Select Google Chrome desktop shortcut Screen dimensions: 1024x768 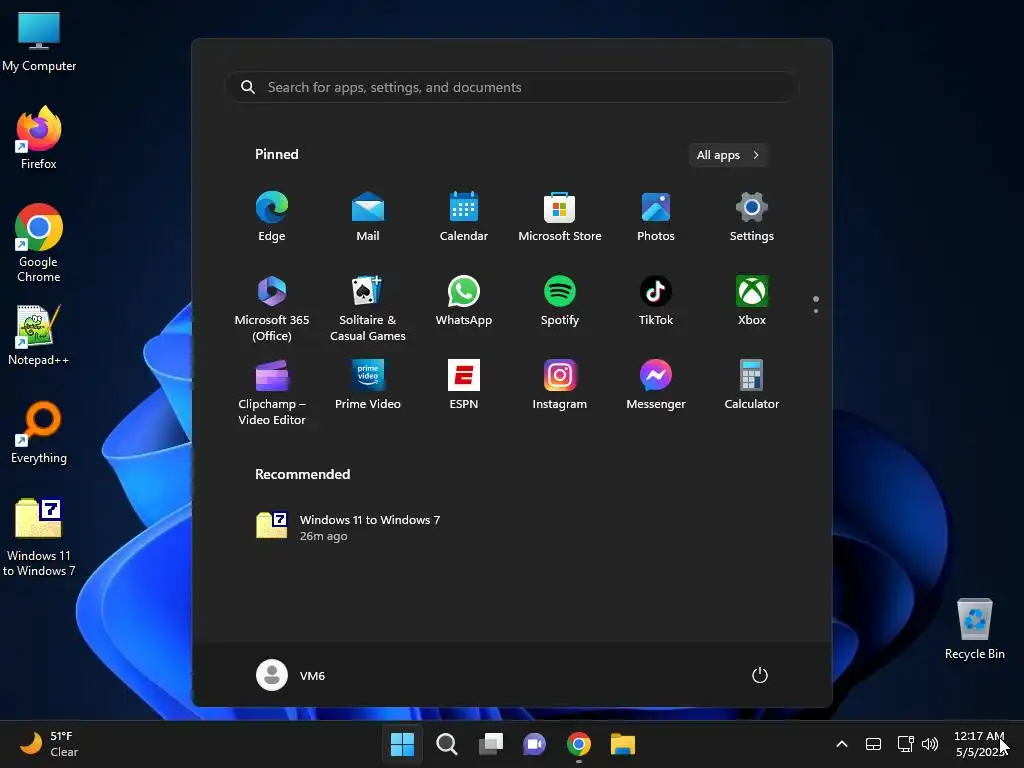pos(39,243)
